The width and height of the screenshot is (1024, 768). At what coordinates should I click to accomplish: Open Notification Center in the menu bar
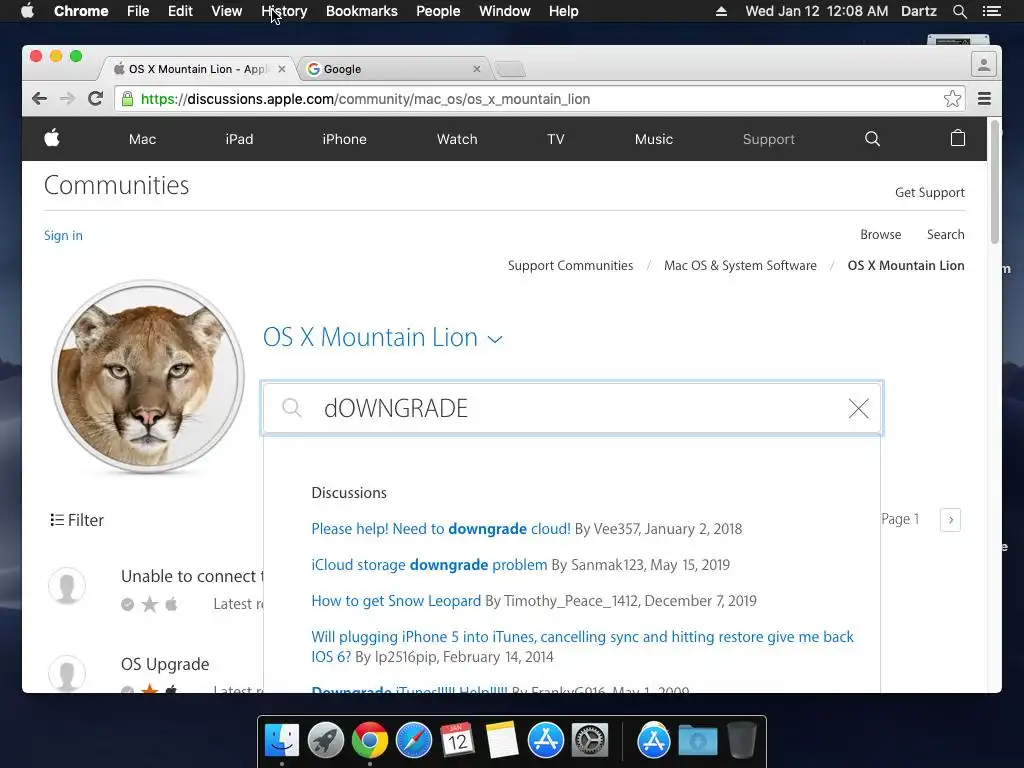pos(991,11)
